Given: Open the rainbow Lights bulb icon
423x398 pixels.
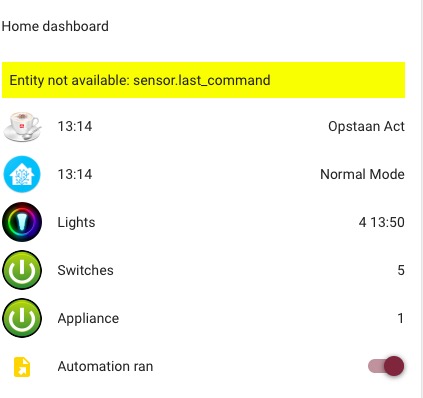Looking at the screenshot, I should (22, 222).
